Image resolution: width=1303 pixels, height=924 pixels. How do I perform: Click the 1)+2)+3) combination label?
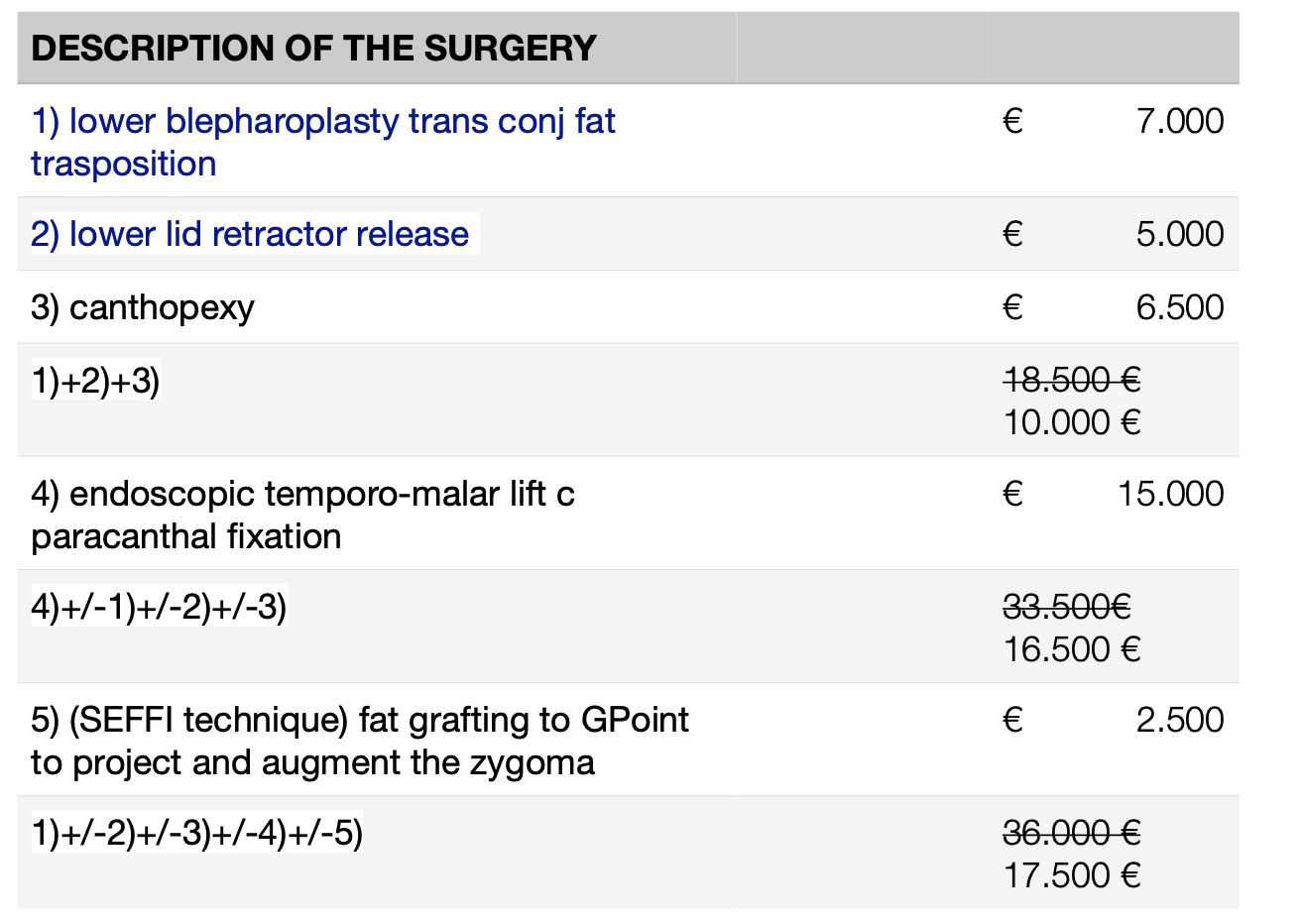tap(95, 381)
